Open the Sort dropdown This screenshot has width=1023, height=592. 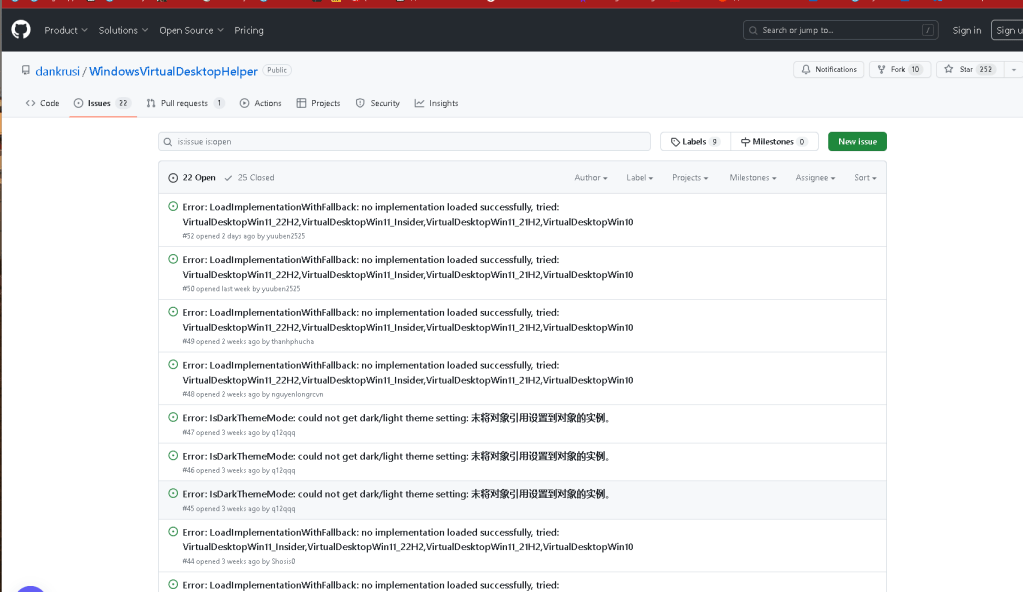865,178
